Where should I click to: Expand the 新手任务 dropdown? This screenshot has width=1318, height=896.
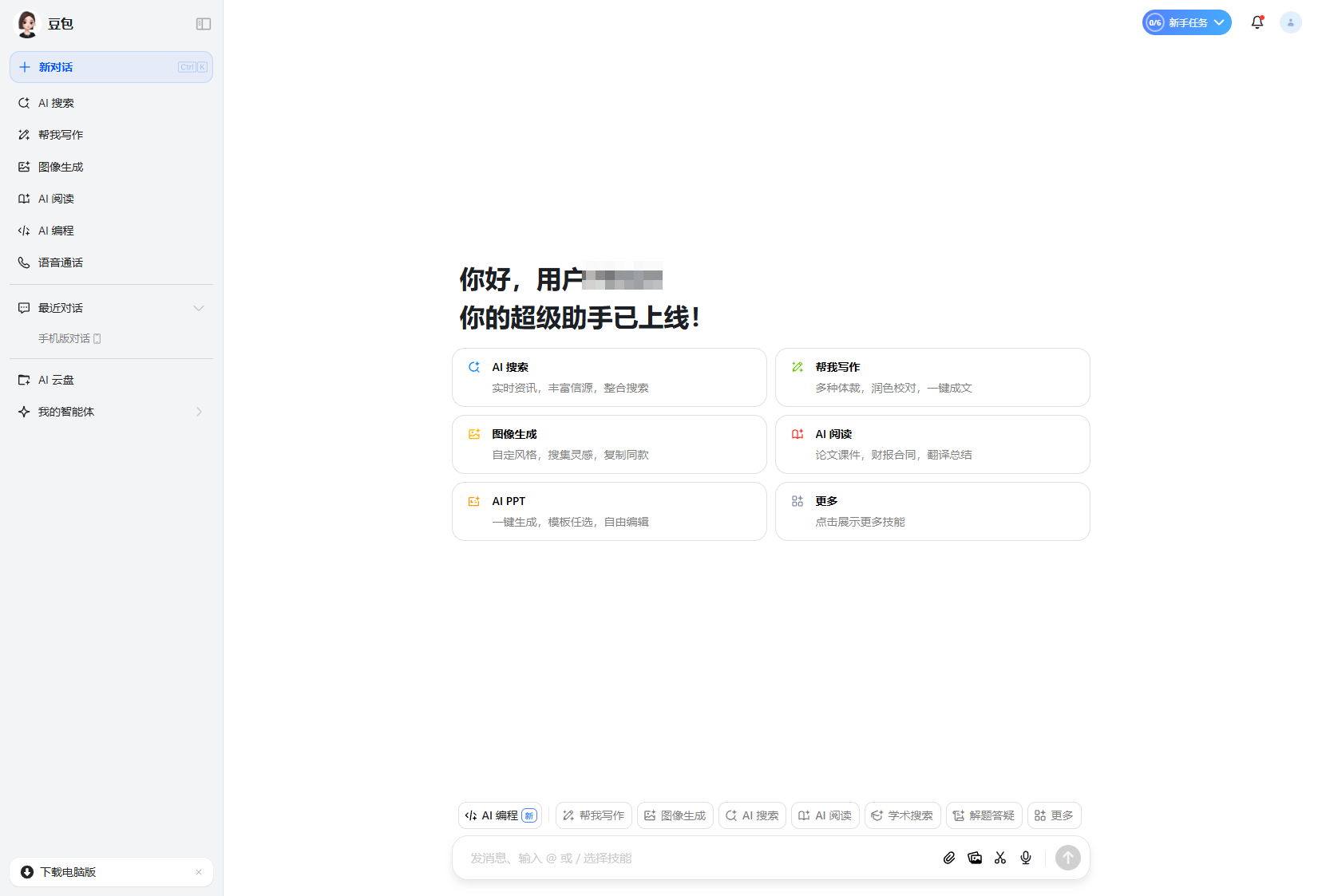(1186, 22)
